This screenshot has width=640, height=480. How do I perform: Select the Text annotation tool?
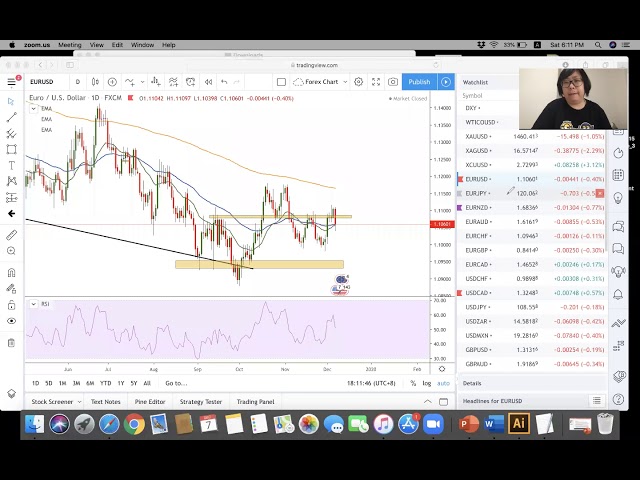(11, 165)
